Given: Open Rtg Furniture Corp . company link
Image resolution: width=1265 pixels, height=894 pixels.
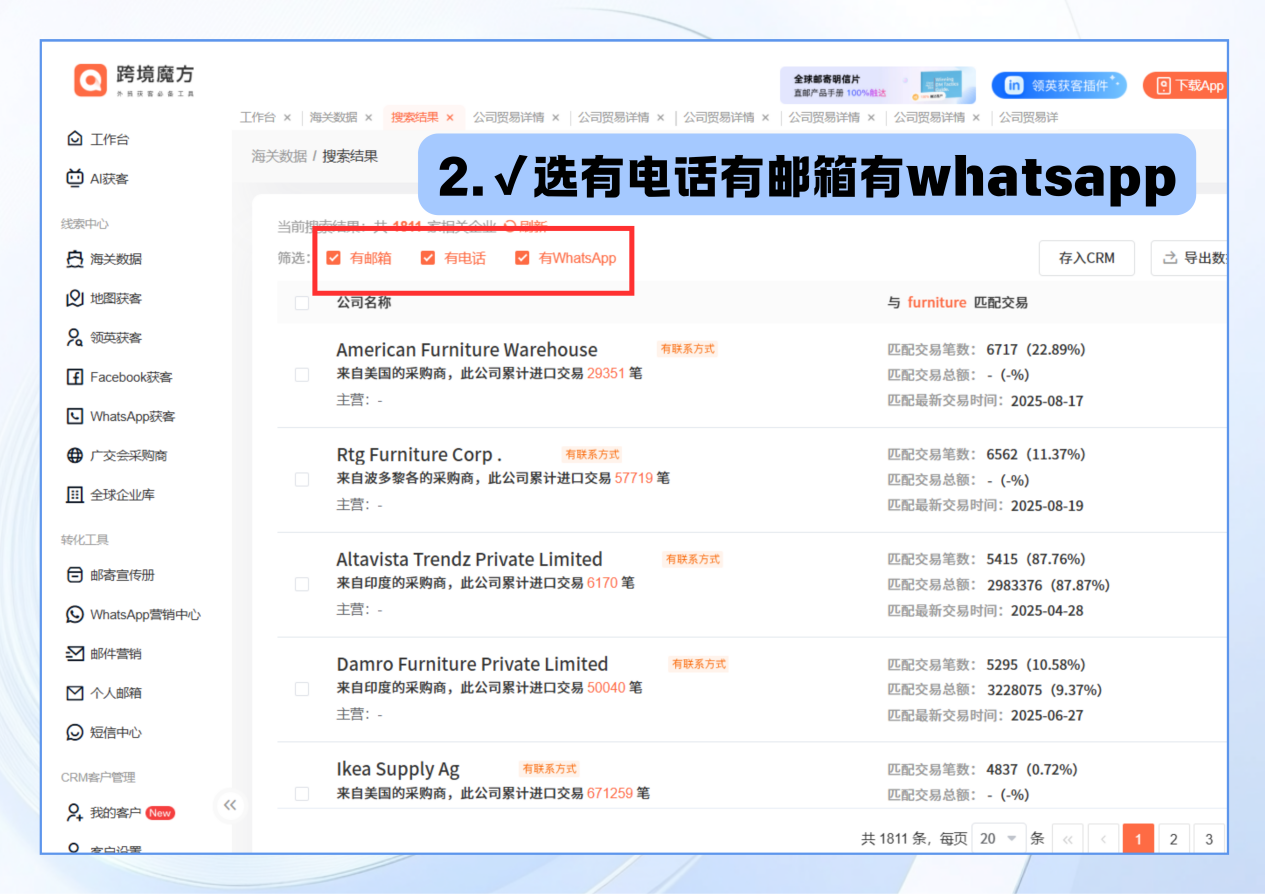Looking at the screenshot, I should pyautogui.click(x=419, y=455).
